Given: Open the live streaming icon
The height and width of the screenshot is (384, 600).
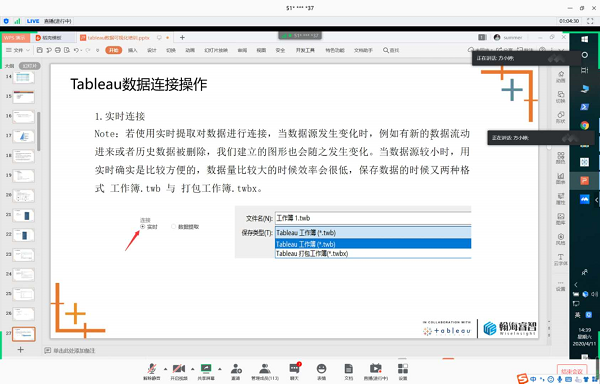Looking at the screenshot, I should (376, 369).
